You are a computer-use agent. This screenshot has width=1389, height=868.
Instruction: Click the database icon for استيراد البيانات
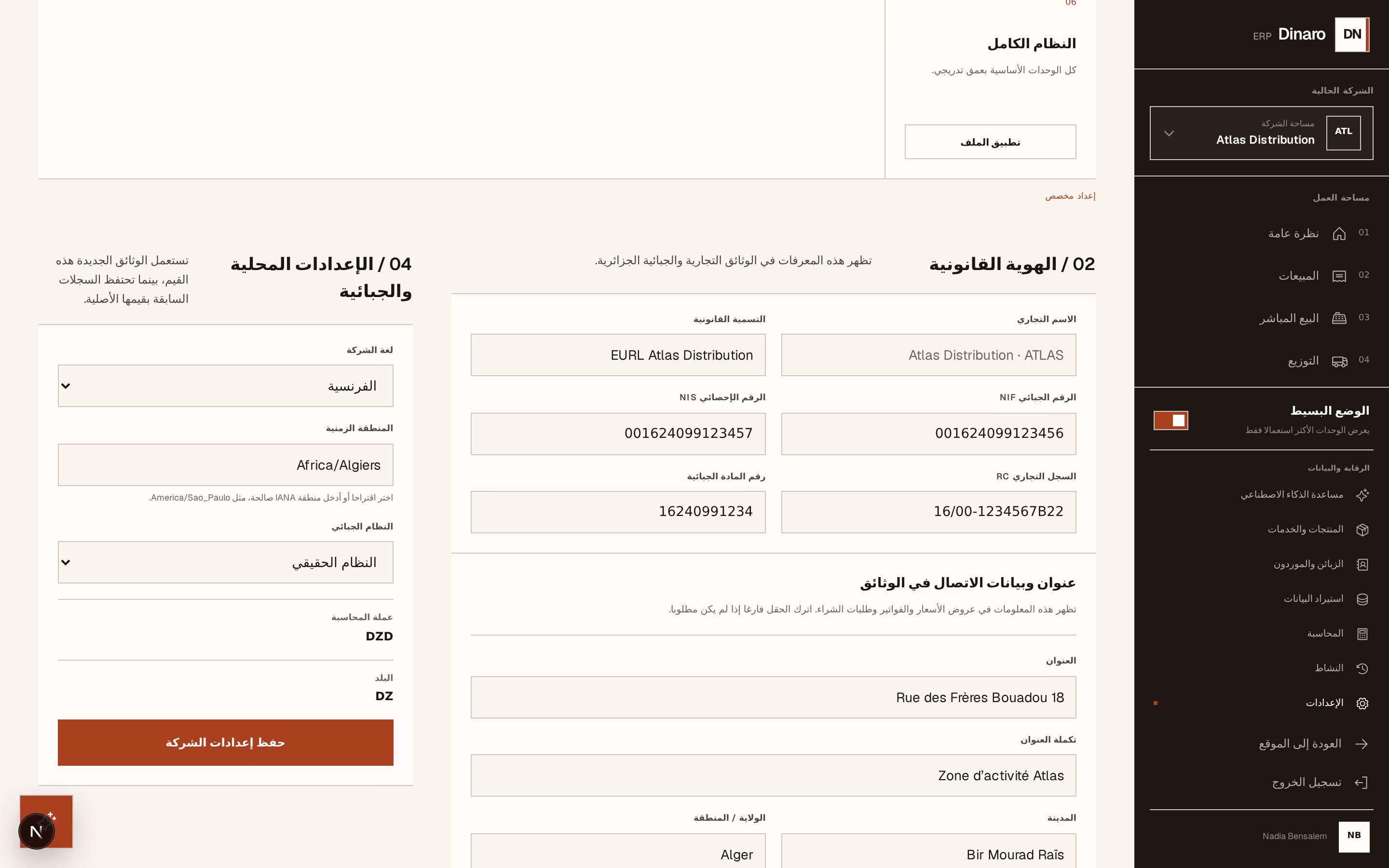[x=1362, y=599]
